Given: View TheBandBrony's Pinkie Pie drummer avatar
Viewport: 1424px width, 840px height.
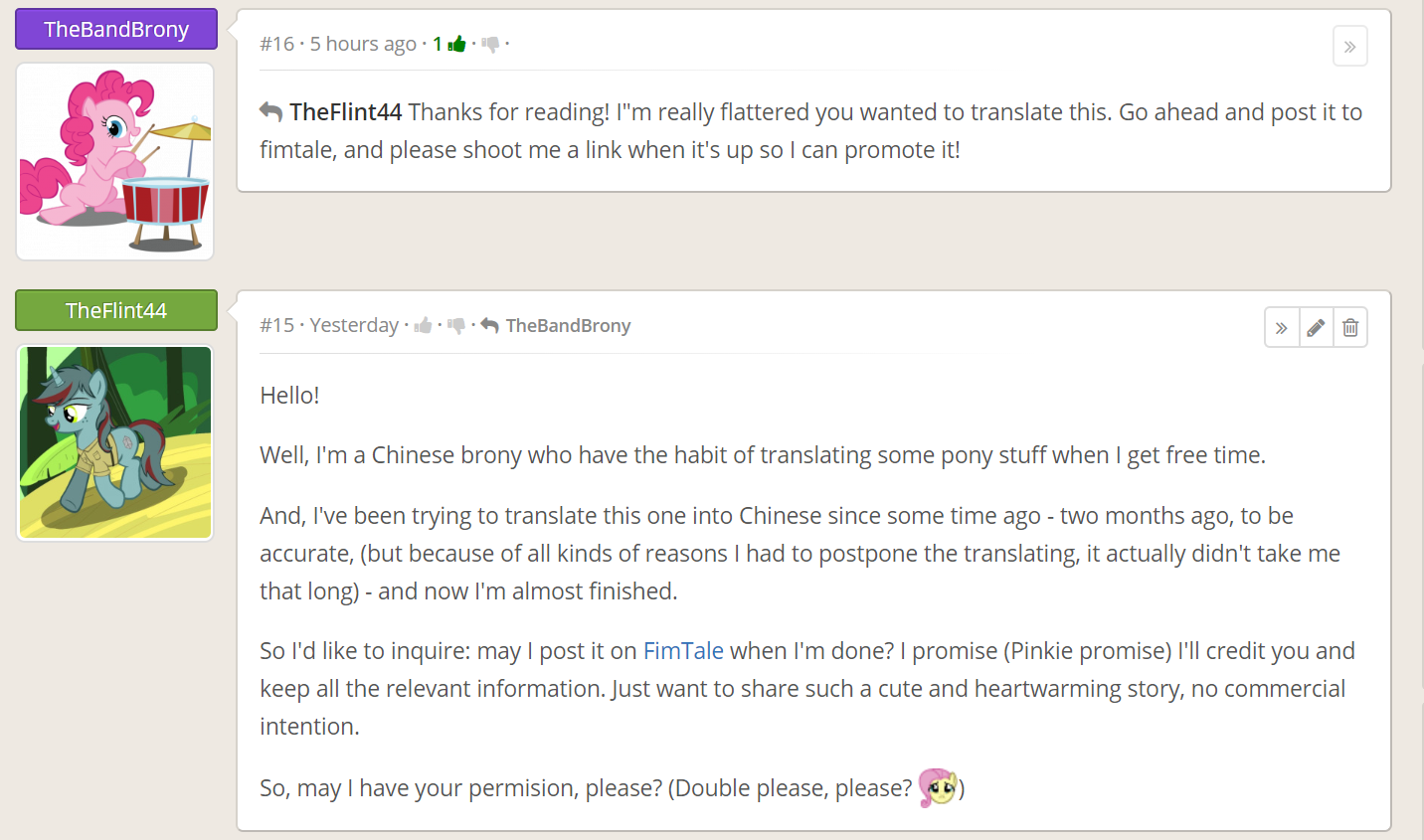Looking at the screenshot, I should pos(115,161).
